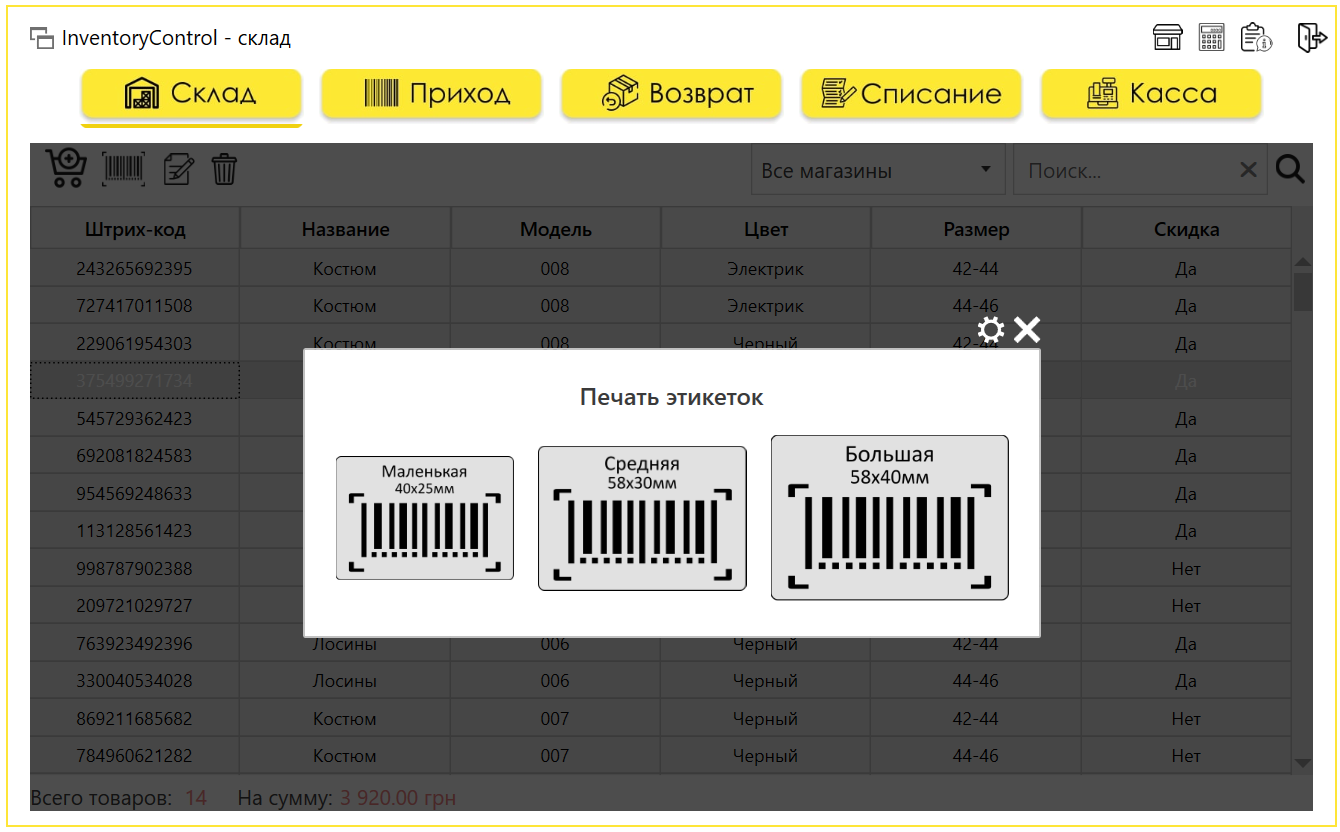Select barcode 763923492396
Screen dimensions: 1340x832
tap(135, 644)
